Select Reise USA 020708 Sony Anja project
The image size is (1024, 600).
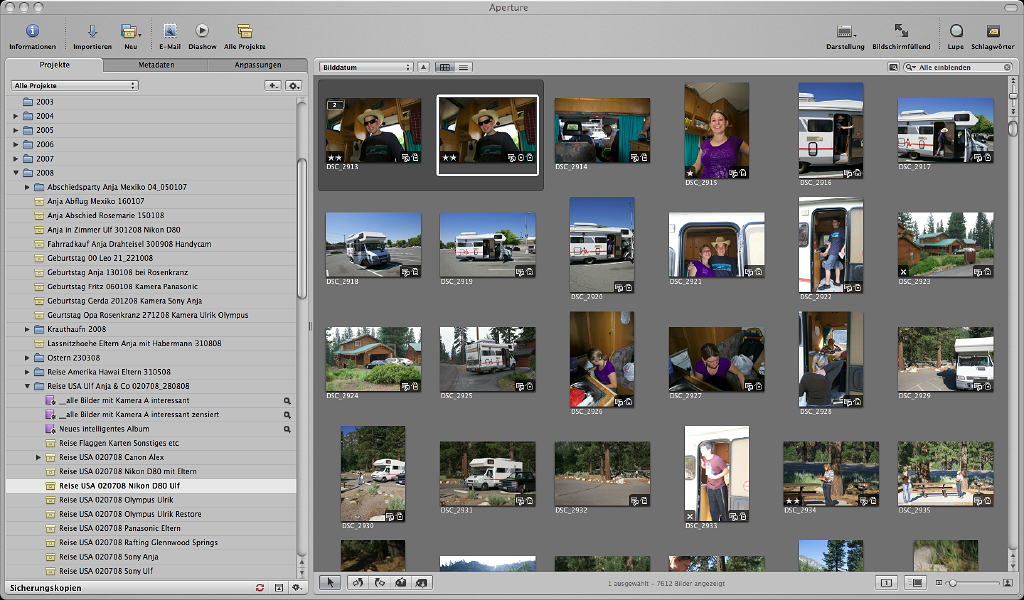click(x=108, y=556)
